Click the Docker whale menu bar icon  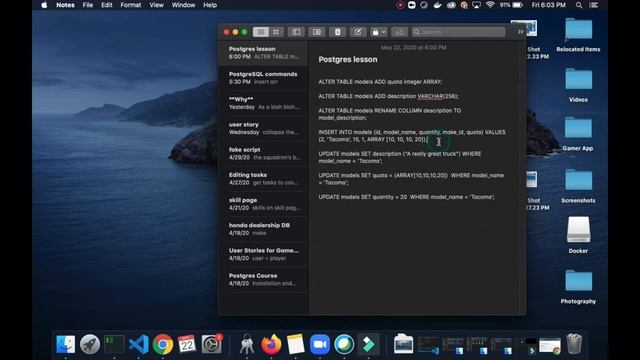pyautogui.click(x=438, y=5)
